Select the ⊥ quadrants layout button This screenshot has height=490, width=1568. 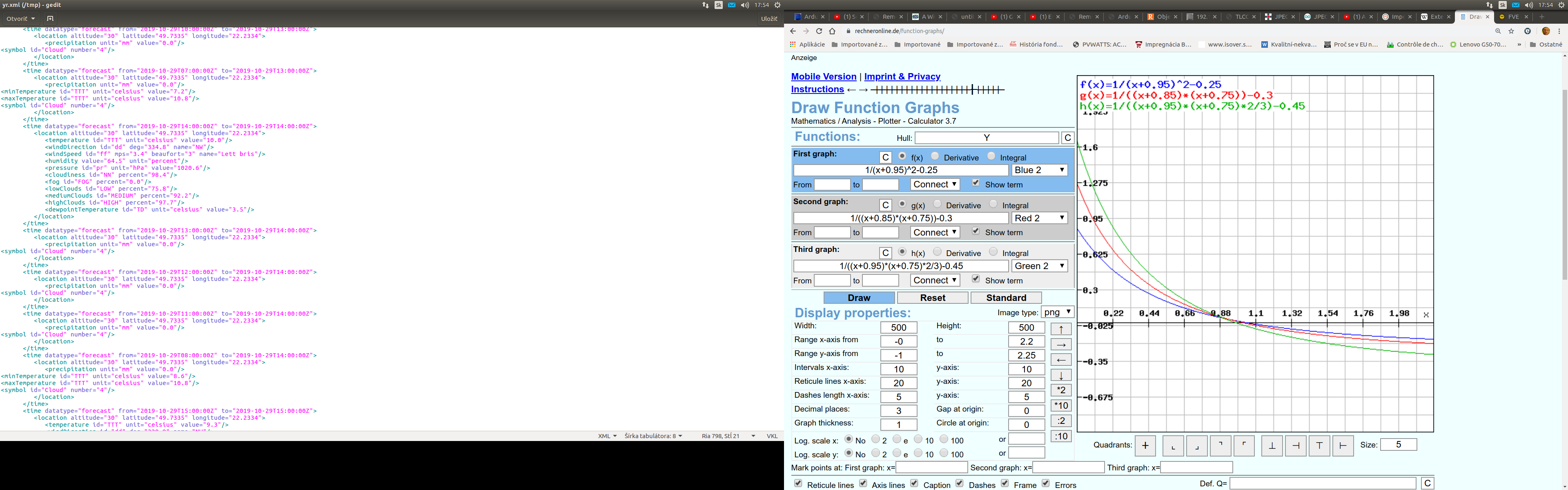(x=1272, y=445)
